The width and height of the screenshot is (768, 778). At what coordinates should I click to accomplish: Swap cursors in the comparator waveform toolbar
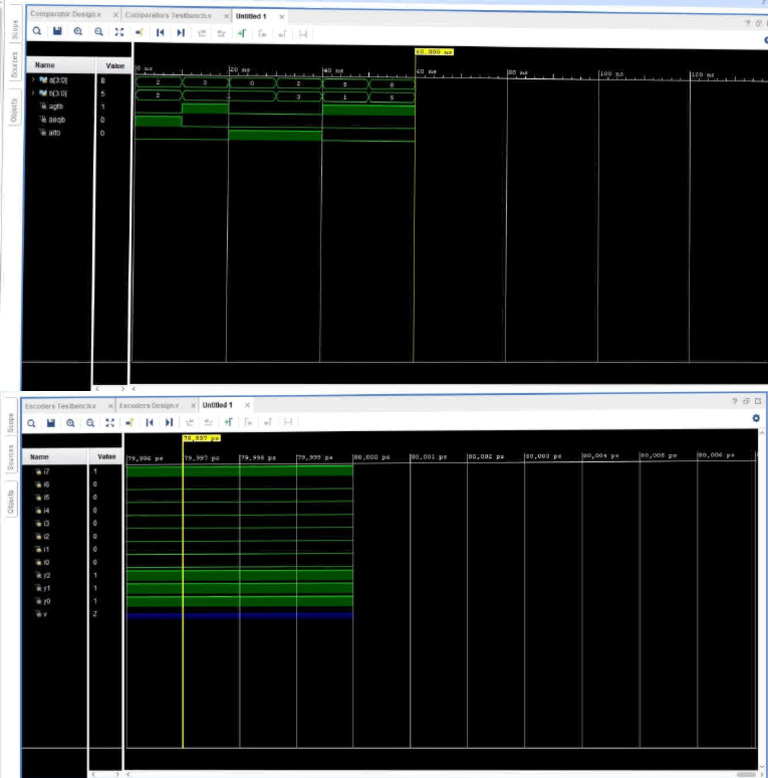tap(303, 34)
